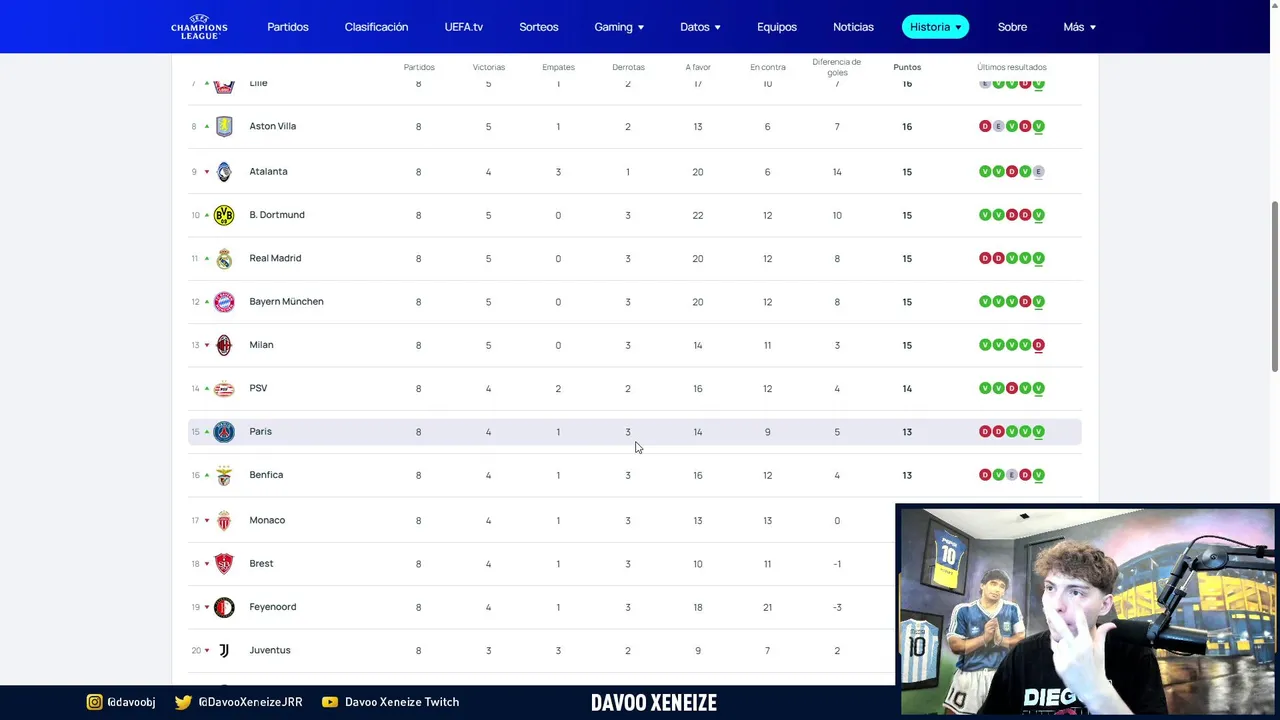Image resolution: width=1280 pixels, height=720 pixels.
Task: Open UEFA.tv from the navigation bar
Action: tap(464, 27)
